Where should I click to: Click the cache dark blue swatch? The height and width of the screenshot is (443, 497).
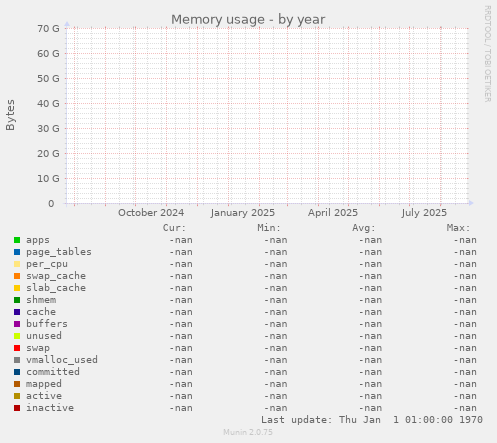[x=17, y=312]
